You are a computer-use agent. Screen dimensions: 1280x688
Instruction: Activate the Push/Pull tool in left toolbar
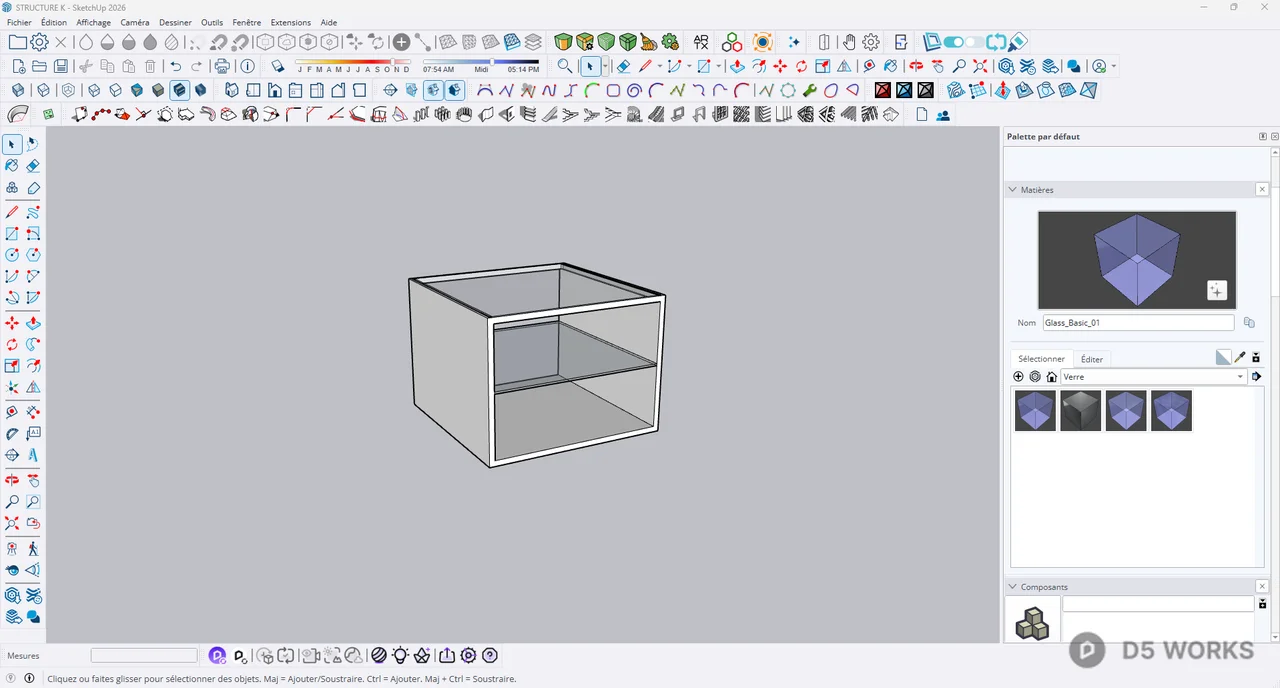33,323
